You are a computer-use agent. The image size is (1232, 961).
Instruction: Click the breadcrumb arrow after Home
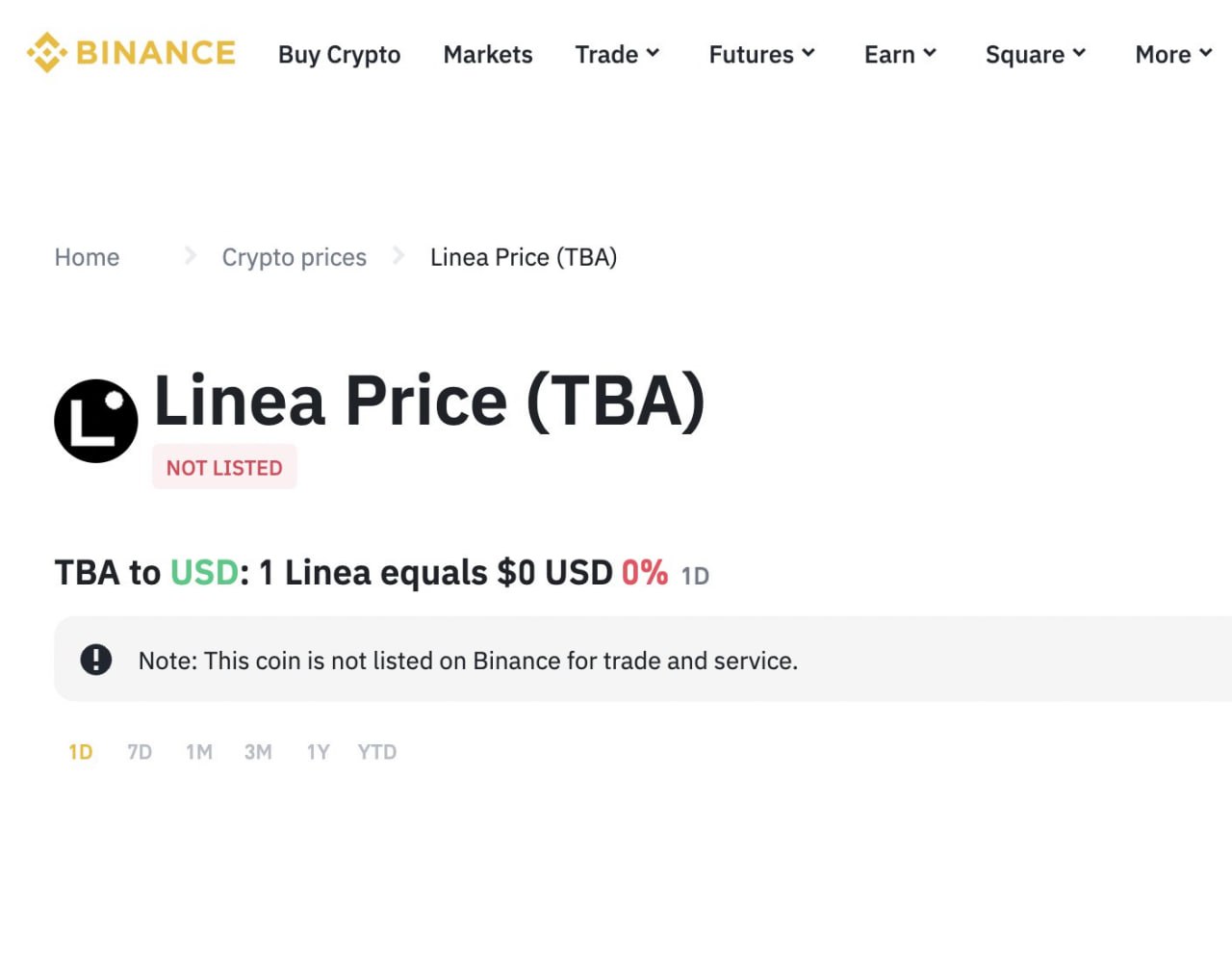pos(191,256)
